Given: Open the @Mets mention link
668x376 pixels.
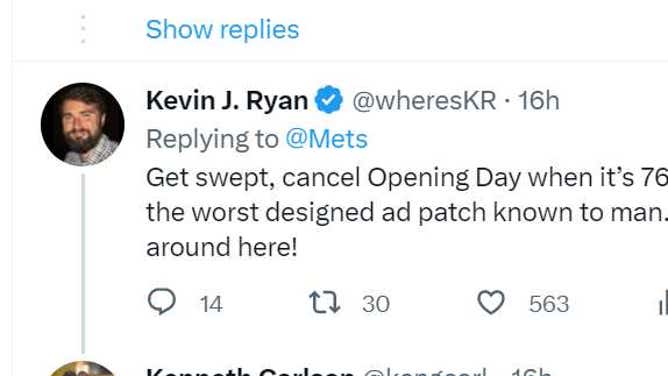Looking at the screenshot, I should coord(327,139).
